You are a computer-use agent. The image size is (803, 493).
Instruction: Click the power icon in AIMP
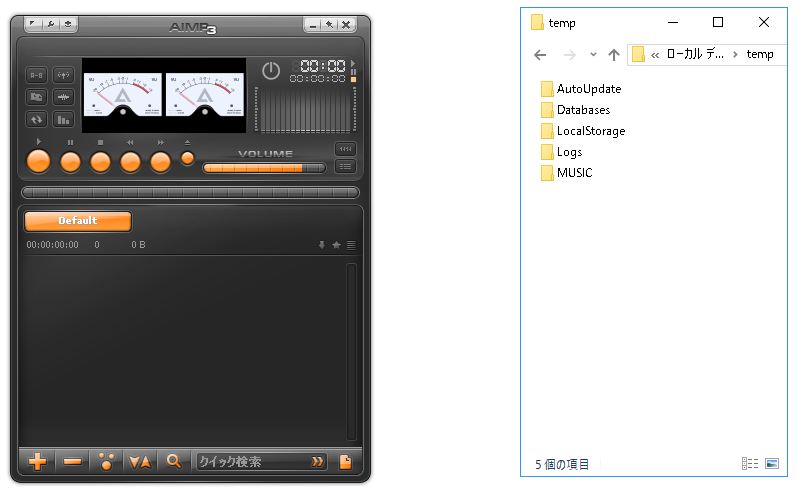[271, 71]
